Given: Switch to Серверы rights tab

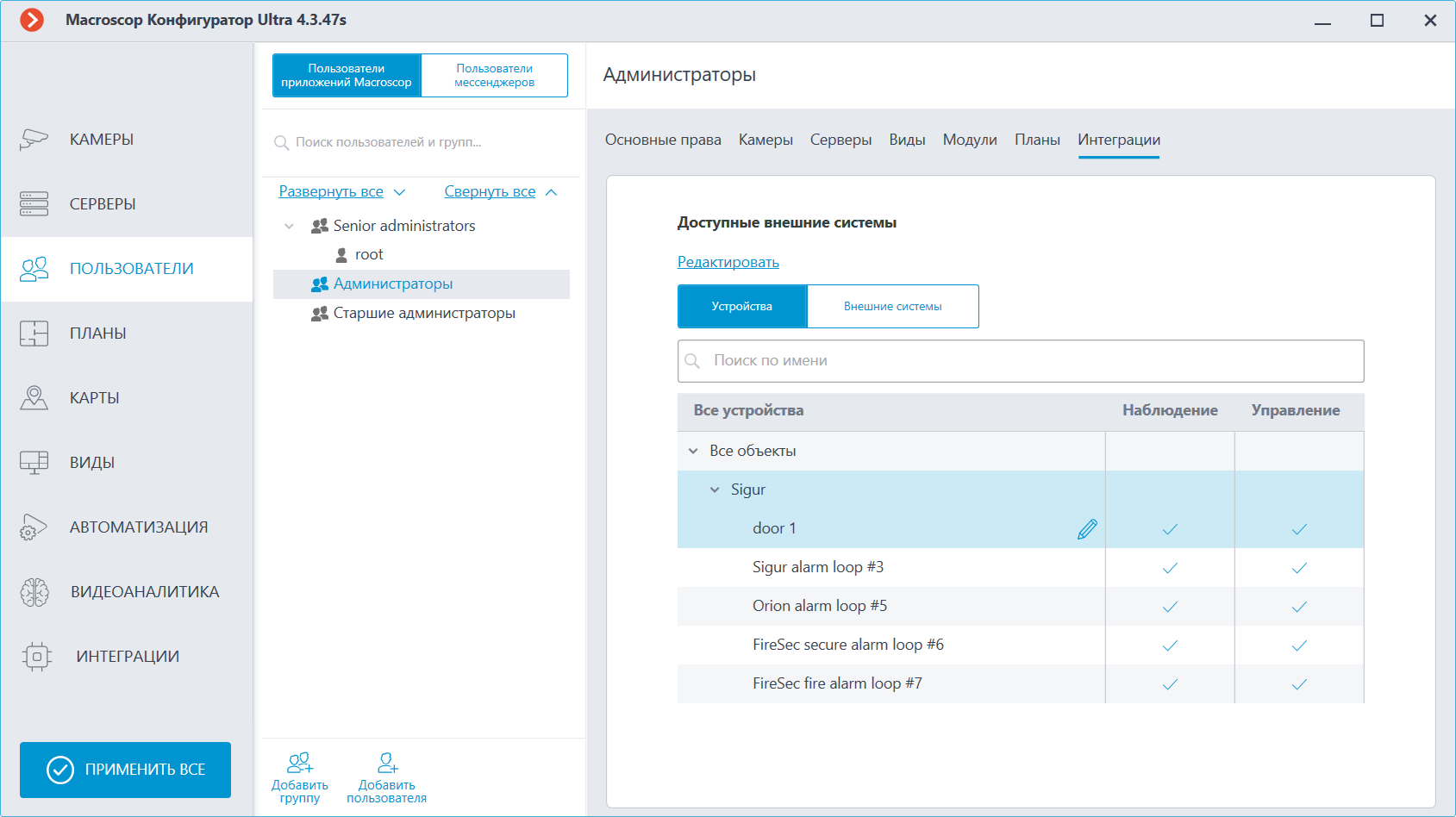Looking at the screenshot, I should [840, 140].
